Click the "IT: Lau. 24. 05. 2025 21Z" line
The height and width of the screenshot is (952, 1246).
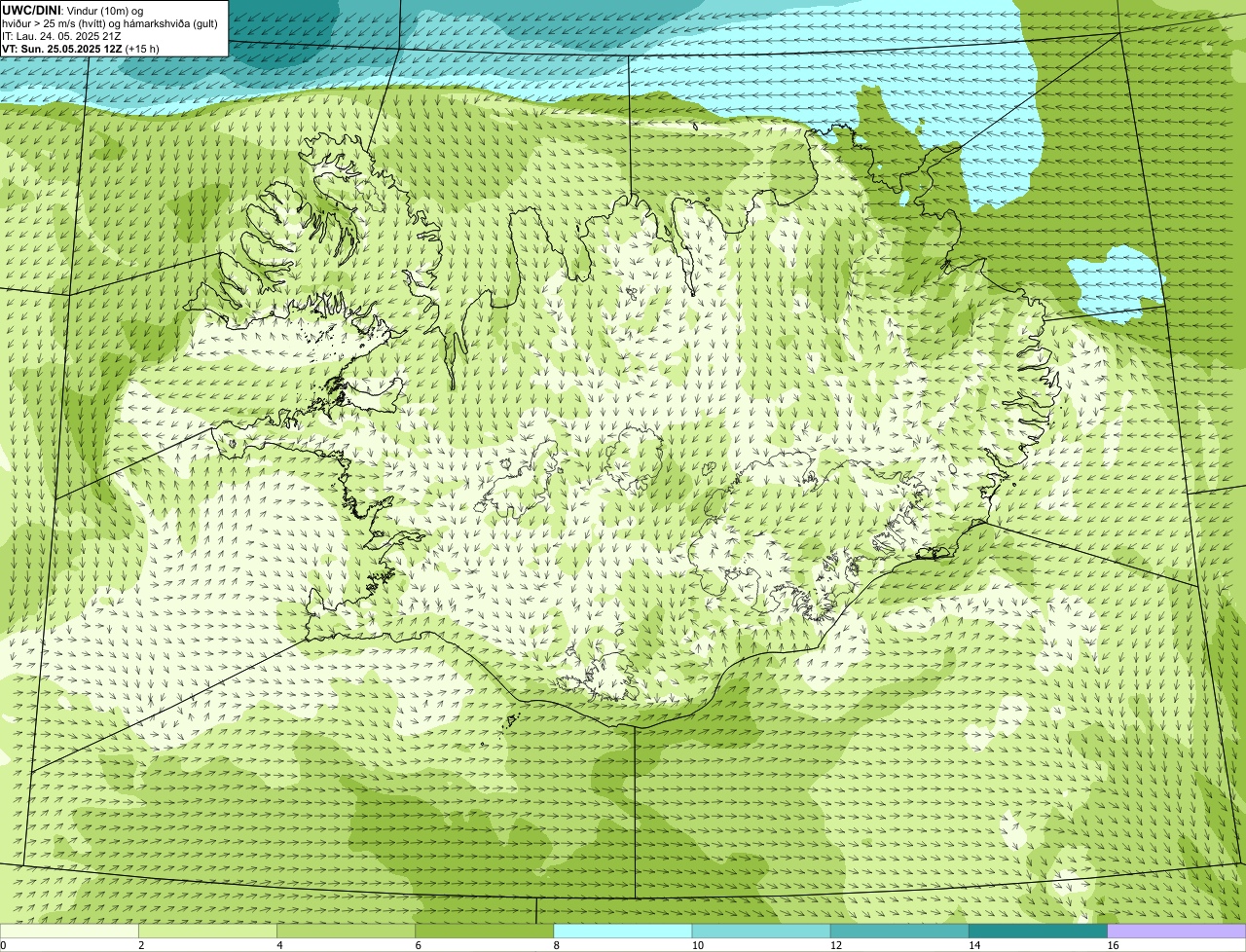62,36
